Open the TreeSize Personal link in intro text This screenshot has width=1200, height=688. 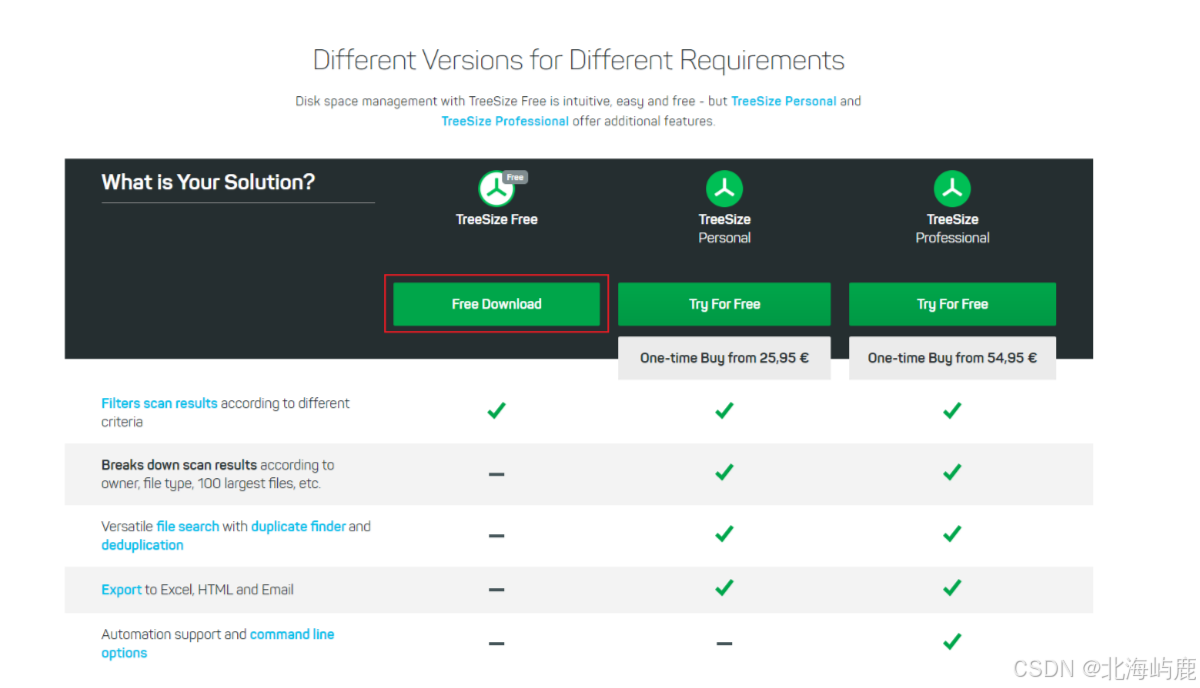(784, 101)
